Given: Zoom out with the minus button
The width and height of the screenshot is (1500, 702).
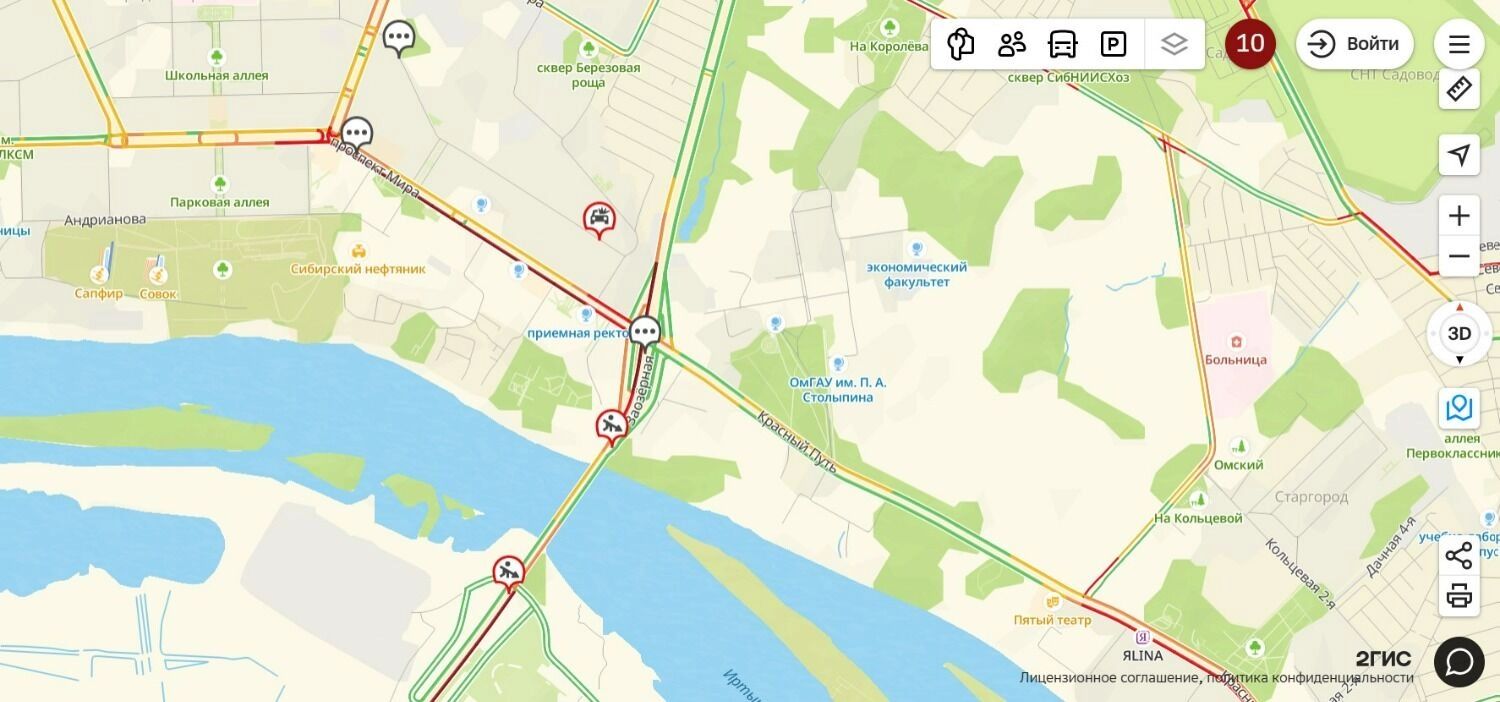Looking at the screenshot, I should [x=1459, y=256].
